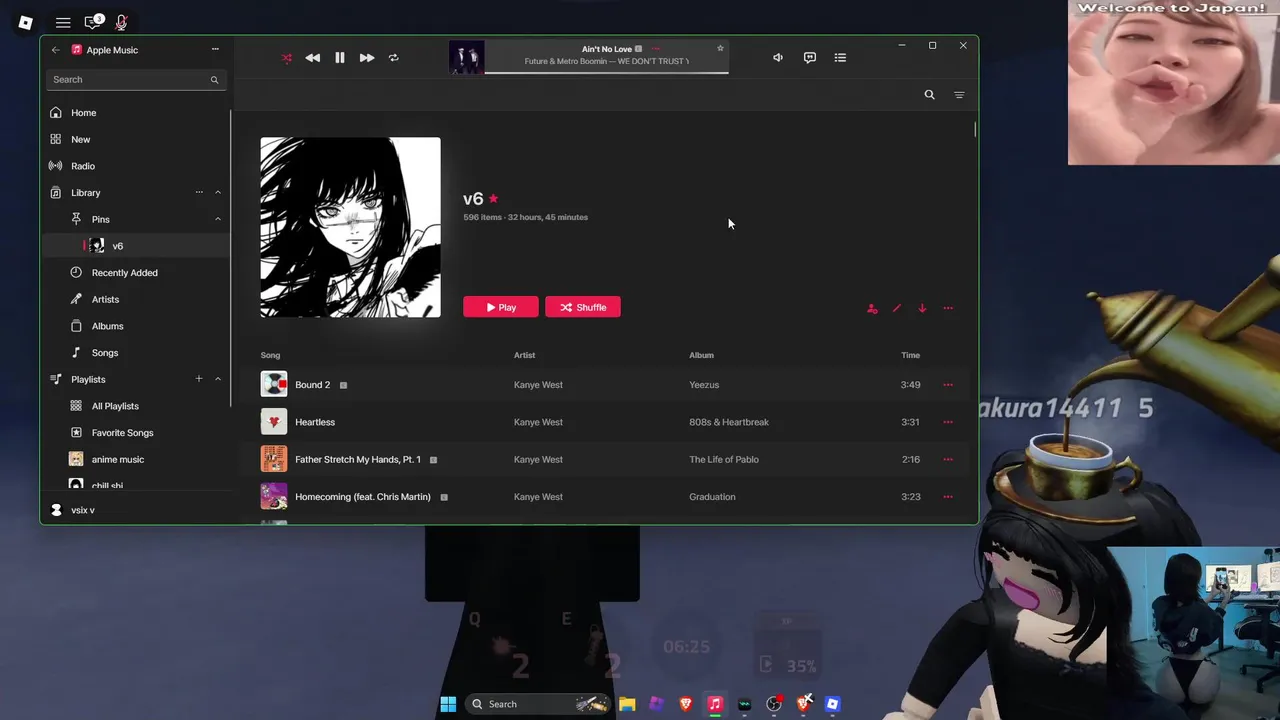Viewport: 1280px width, 720px height.
Task: Shuffle the v6 playlist
Action: [x=583, y=307]
